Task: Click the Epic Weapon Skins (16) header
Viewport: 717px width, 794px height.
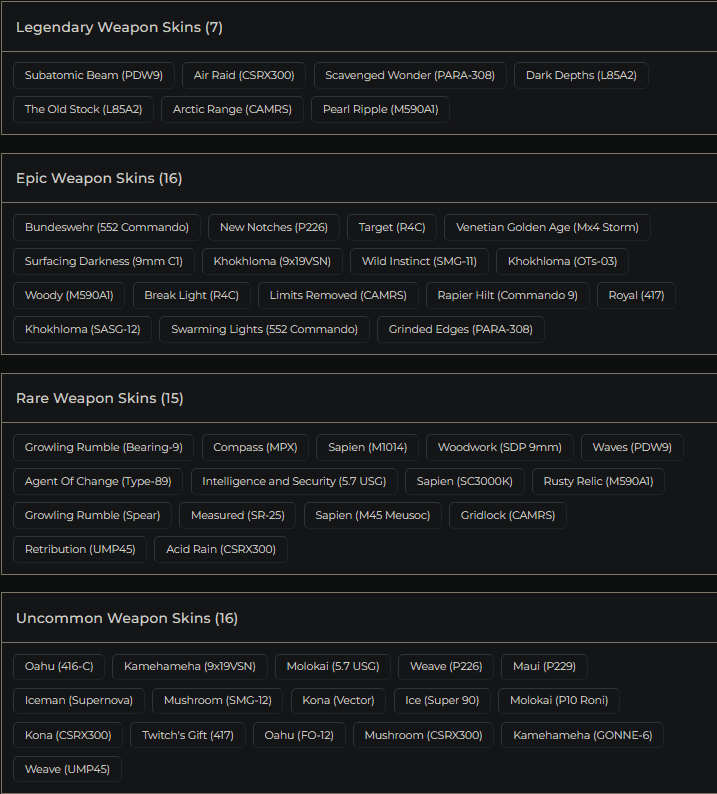Action: pos(99,178)
